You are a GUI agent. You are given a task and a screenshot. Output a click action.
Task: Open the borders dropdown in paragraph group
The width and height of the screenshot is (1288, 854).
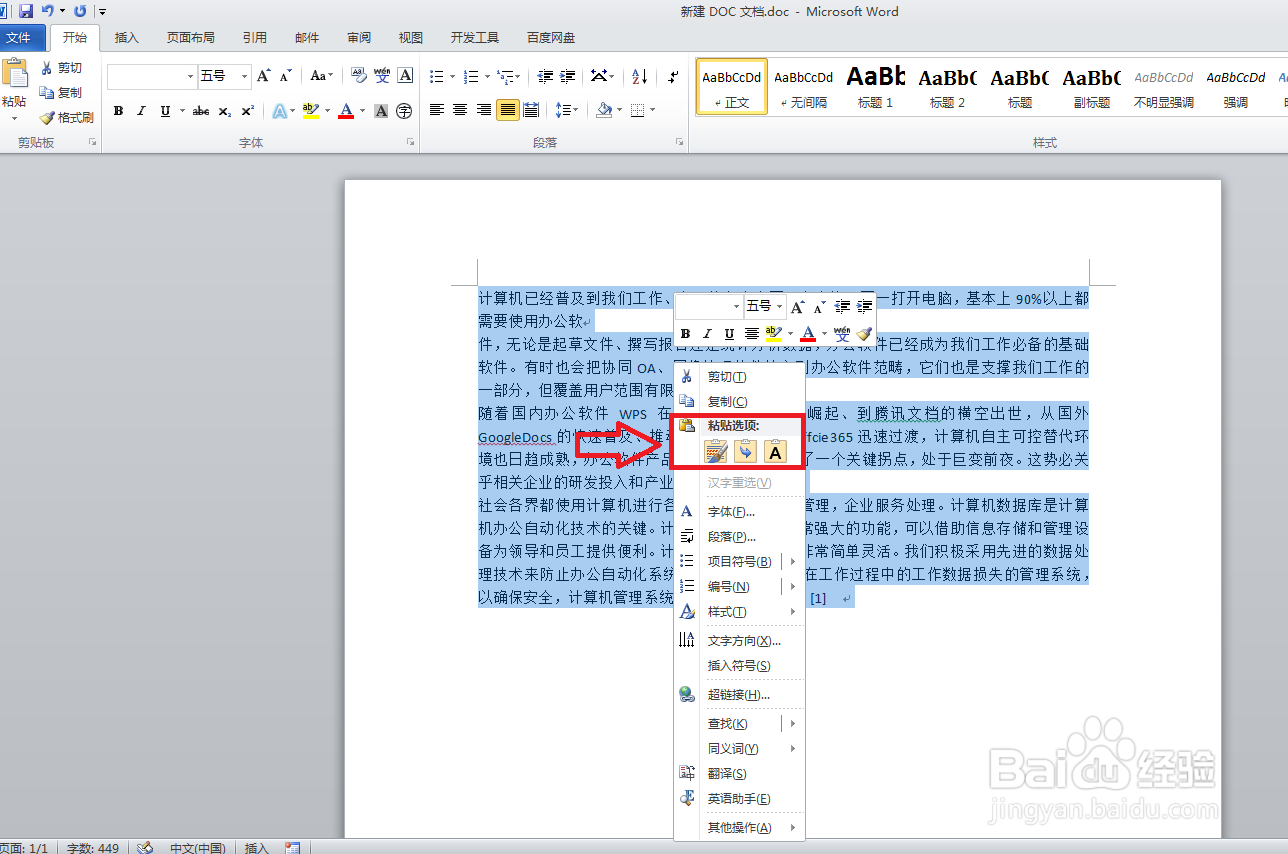[x=654, y=111]
